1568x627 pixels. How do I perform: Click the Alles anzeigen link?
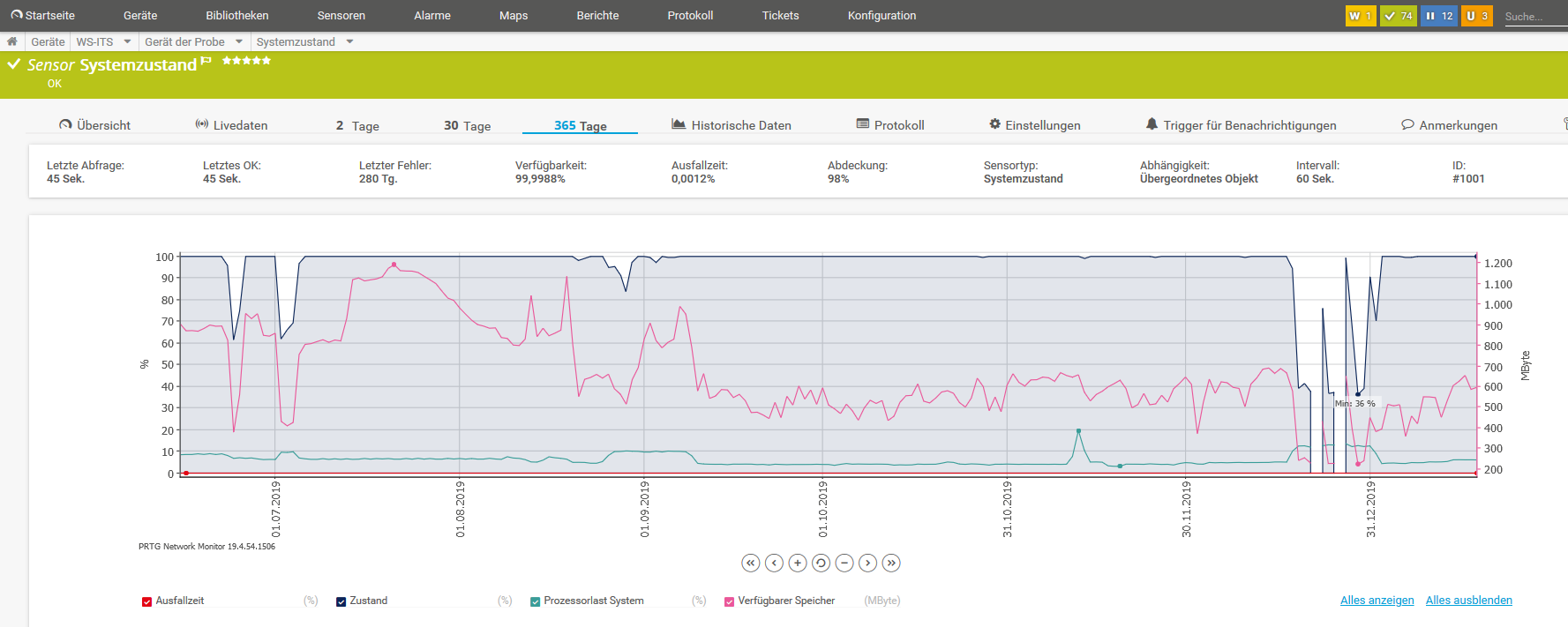(x=1377, y=601)
